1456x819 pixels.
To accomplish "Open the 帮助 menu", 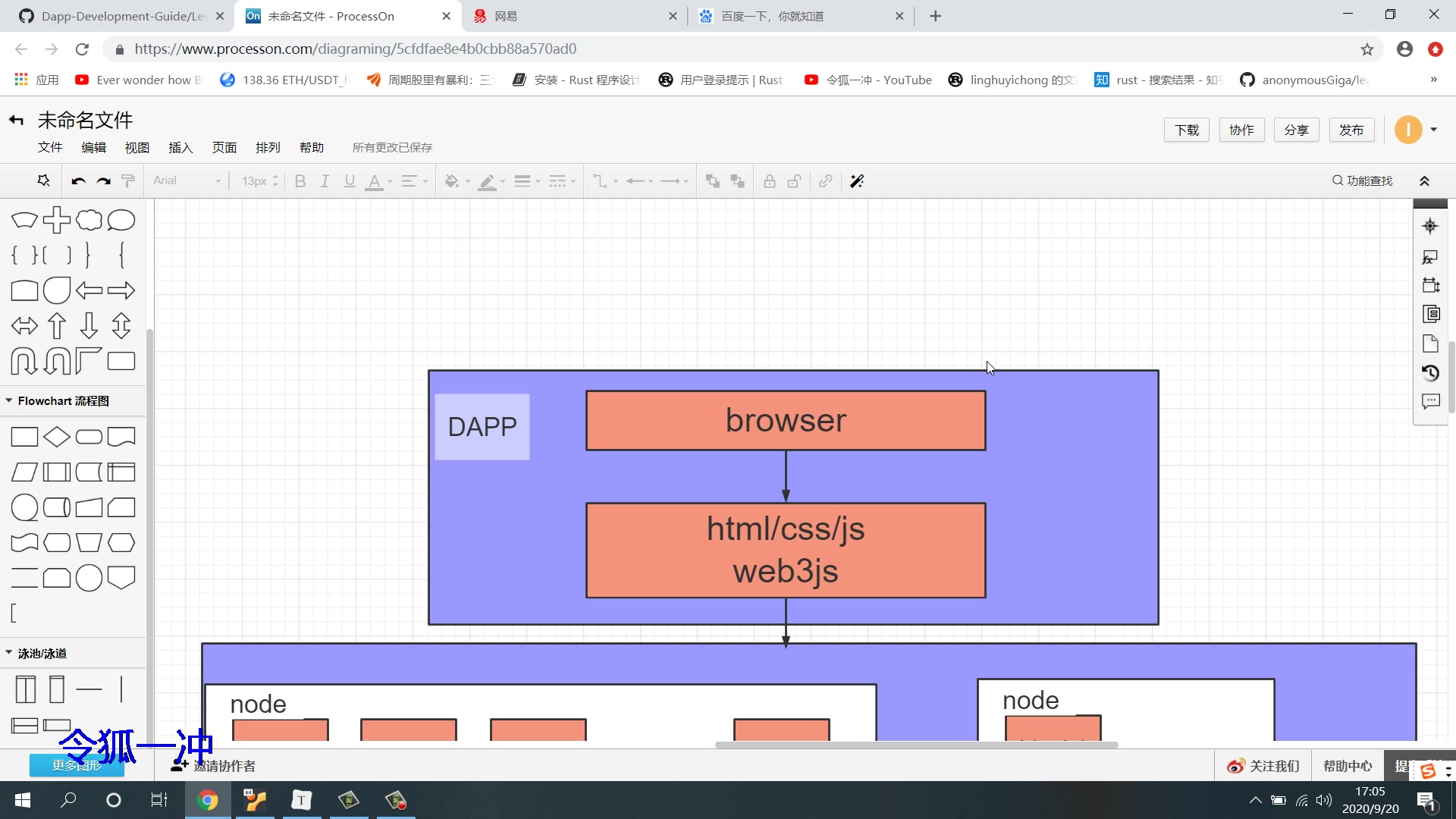I will click(x=312, y=147).
